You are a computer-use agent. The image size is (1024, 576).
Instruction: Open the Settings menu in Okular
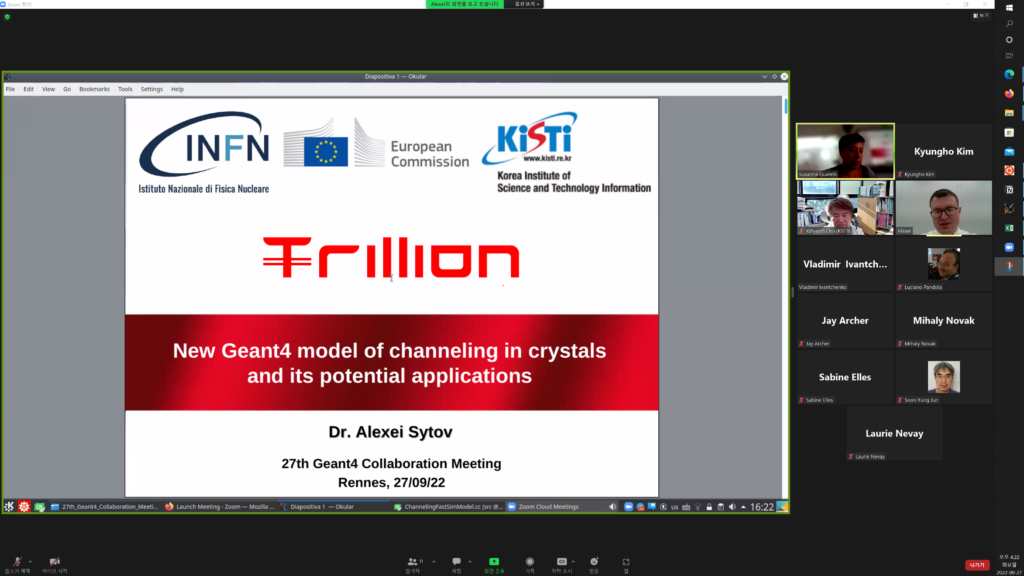(x=152, y=89)
